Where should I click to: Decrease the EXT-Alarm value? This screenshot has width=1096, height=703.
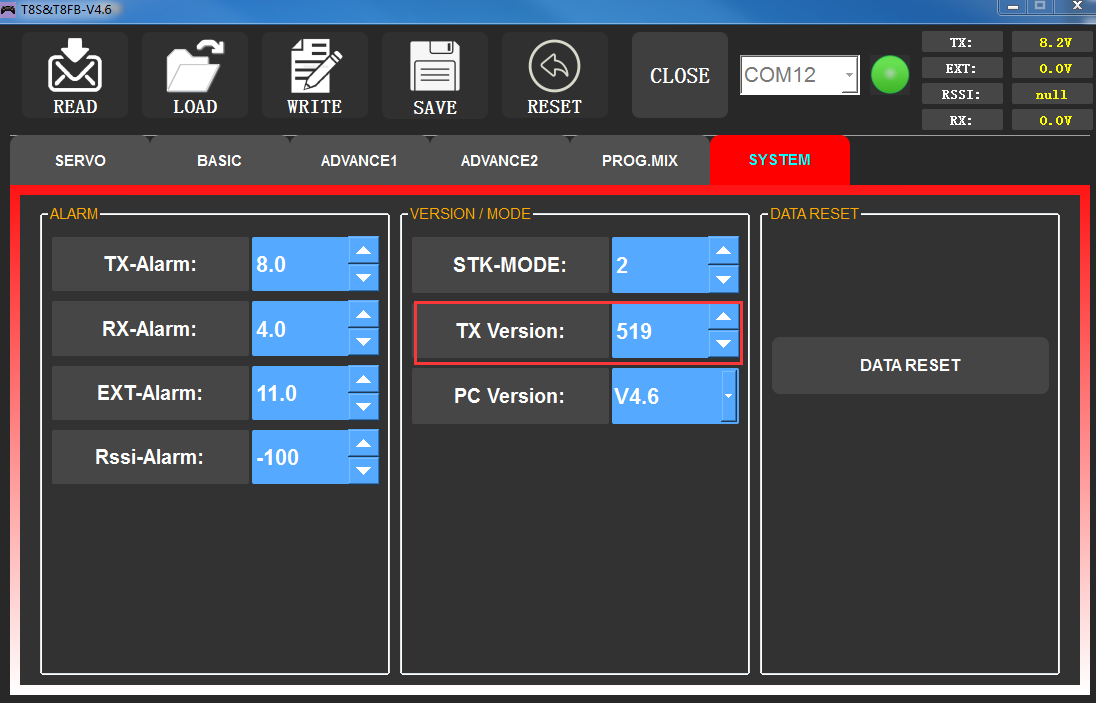coord(363,406)
